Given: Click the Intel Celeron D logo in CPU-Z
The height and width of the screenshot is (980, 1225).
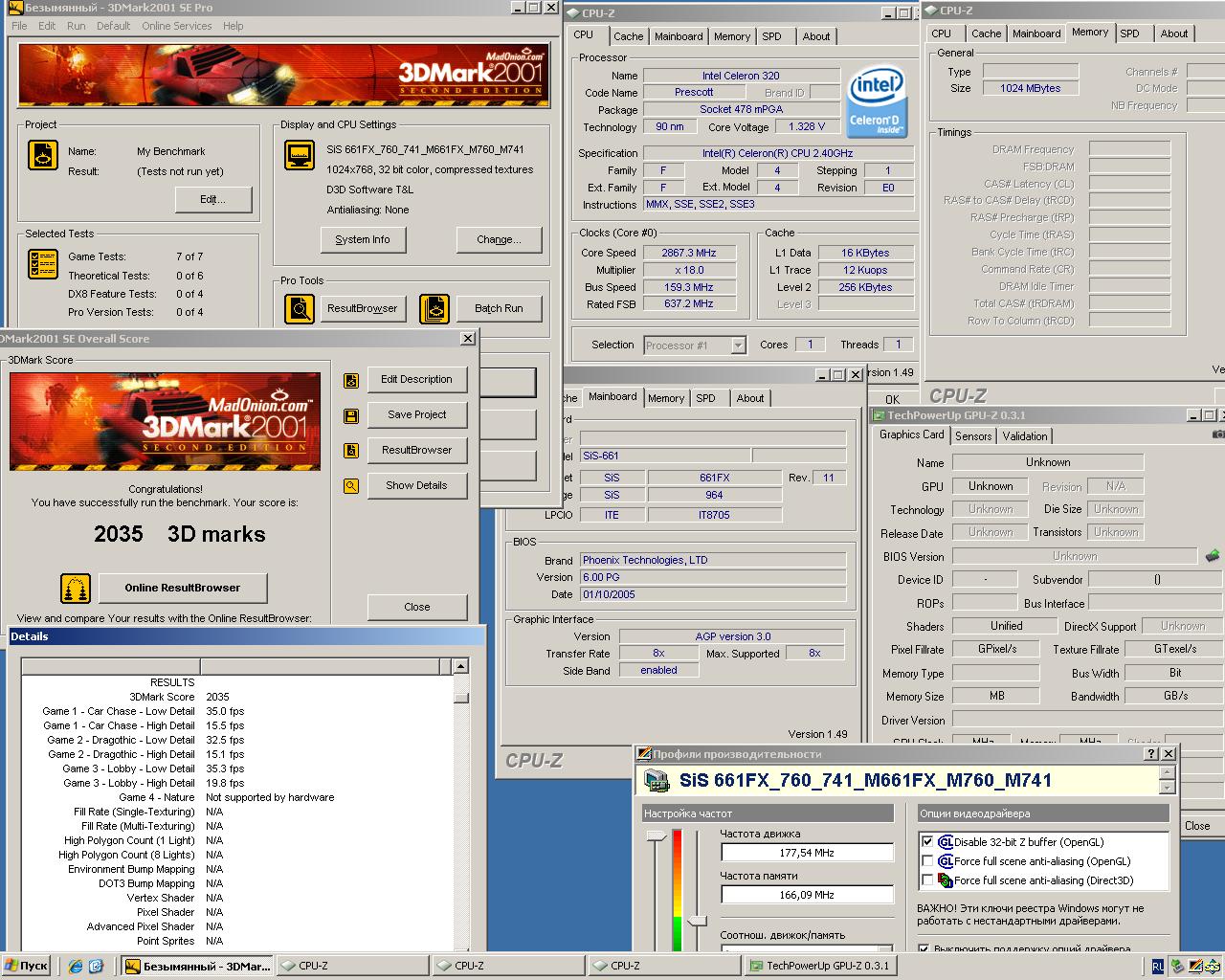Looking at the screenshot, I should coord(877,101).
